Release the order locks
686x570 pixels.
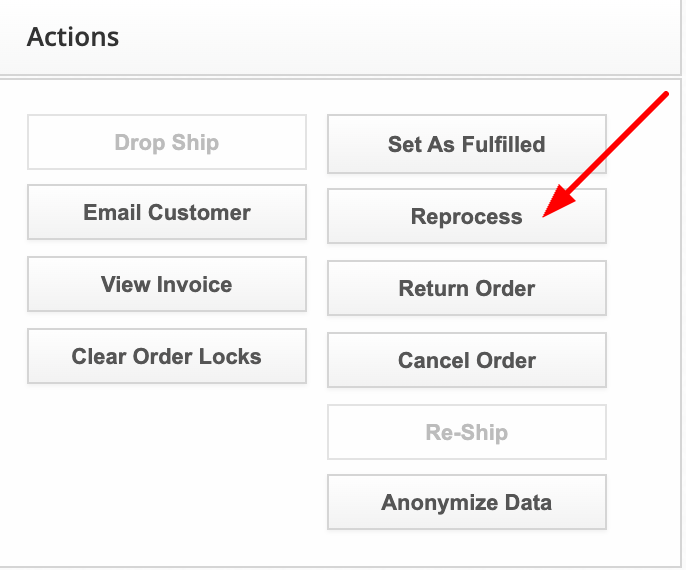click(166, 356)
